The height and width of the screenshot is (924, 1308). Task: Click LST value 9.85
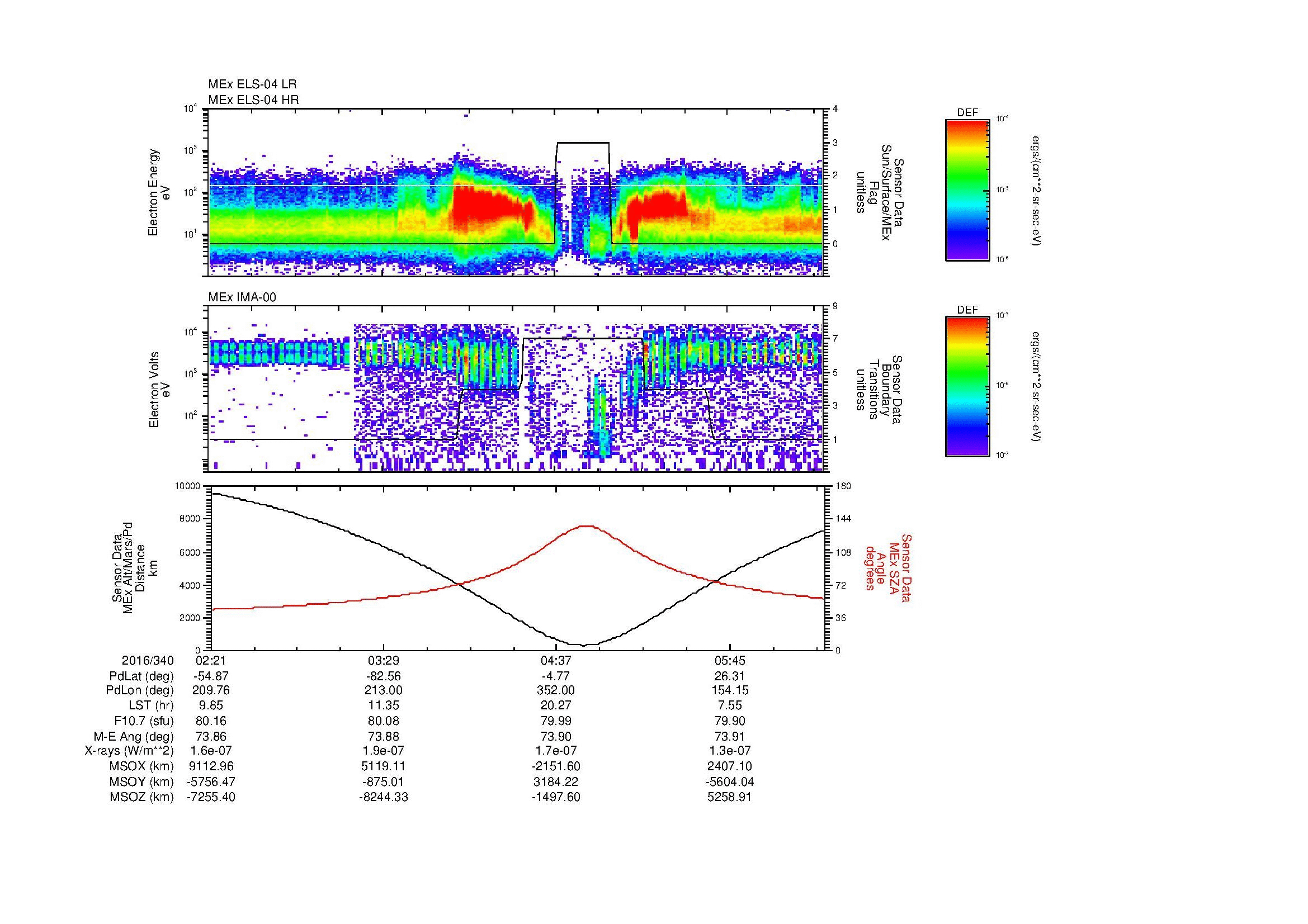tap(211, 706)
